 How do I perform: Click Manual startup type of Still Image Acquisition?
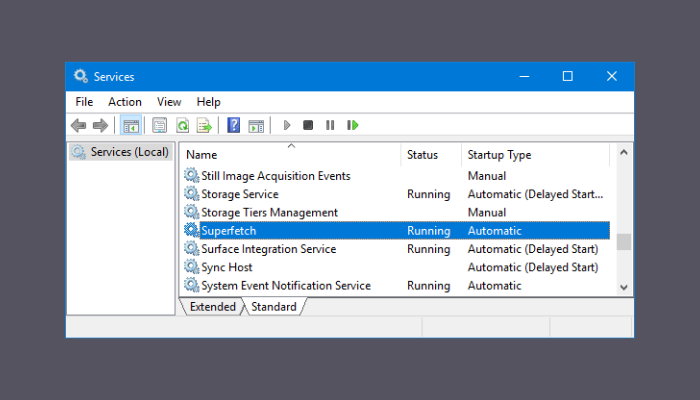click(487, 176)
